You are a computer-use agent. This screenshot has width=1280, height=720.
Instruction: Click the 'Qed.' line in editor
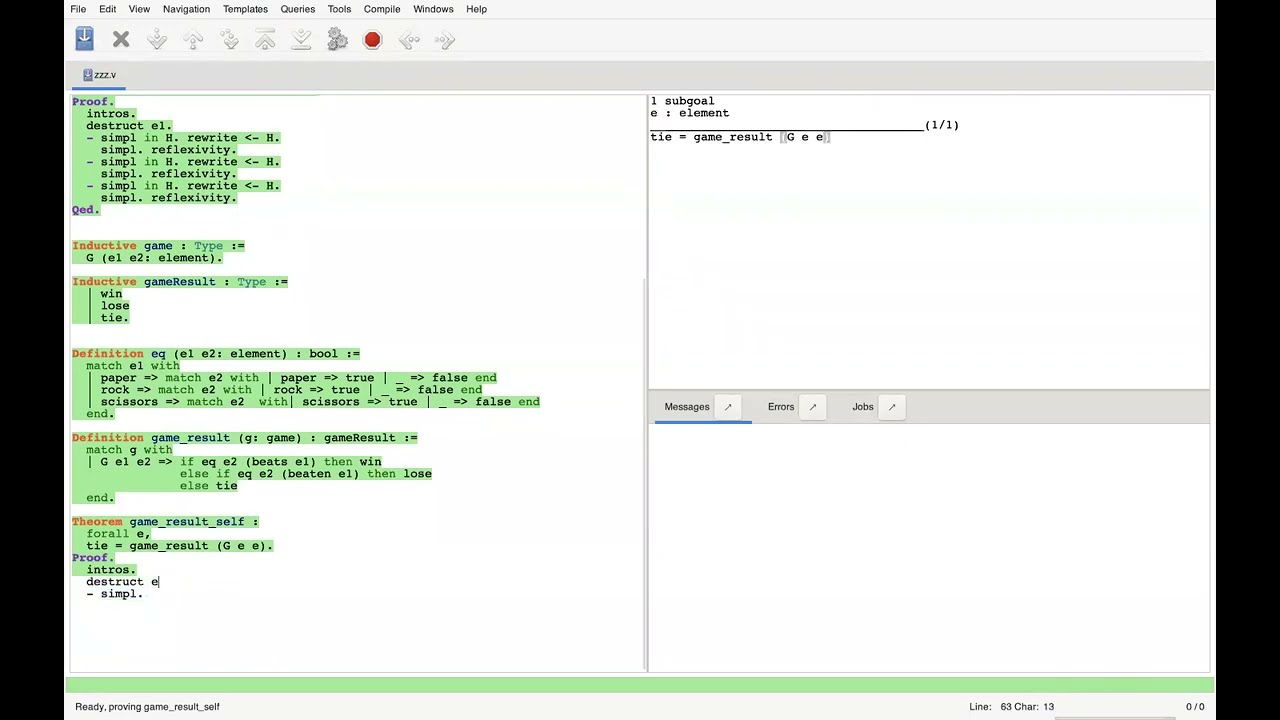[x=86, y=210]
